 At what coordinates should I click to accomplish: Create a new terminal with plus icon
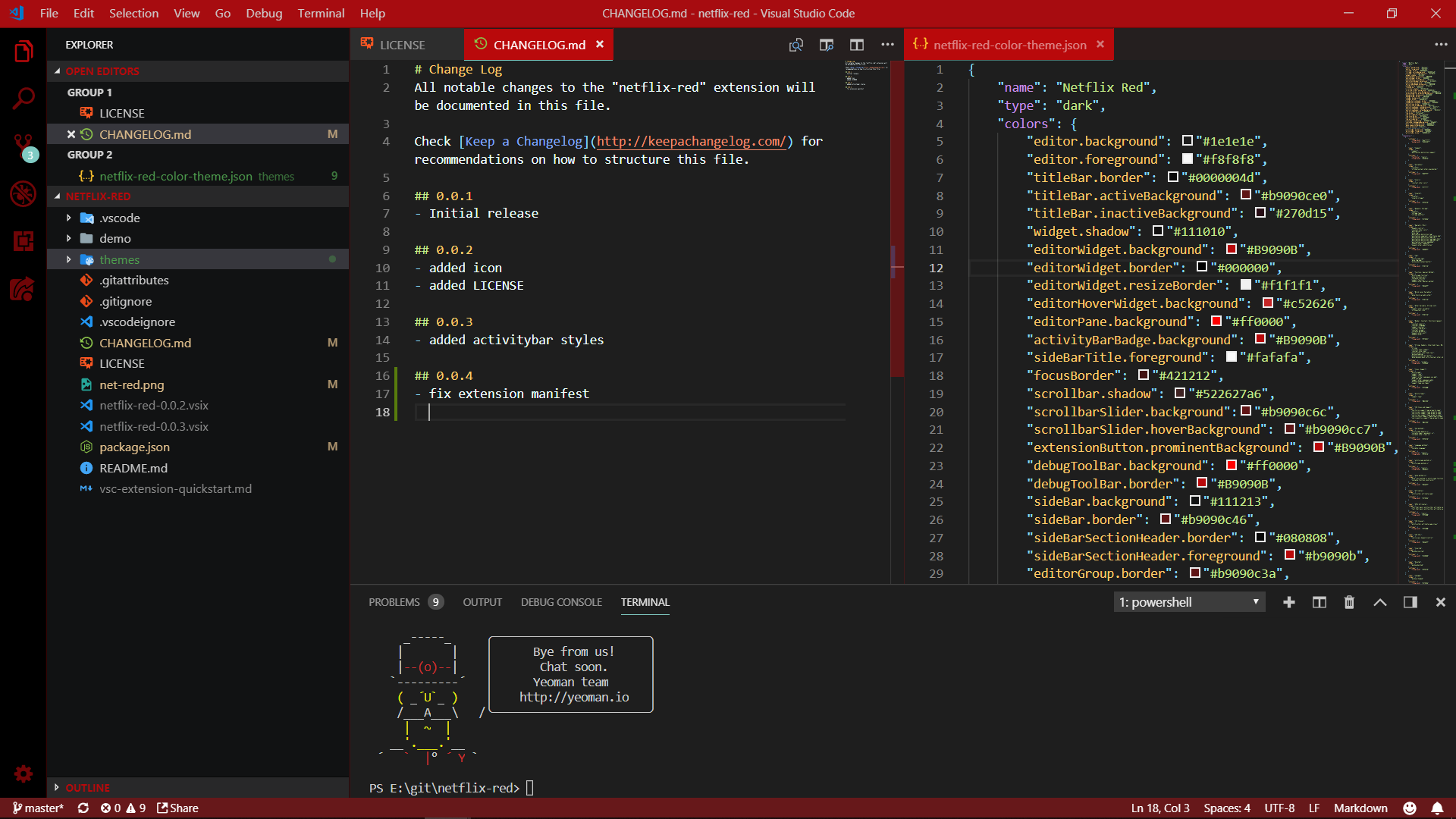1288,602
